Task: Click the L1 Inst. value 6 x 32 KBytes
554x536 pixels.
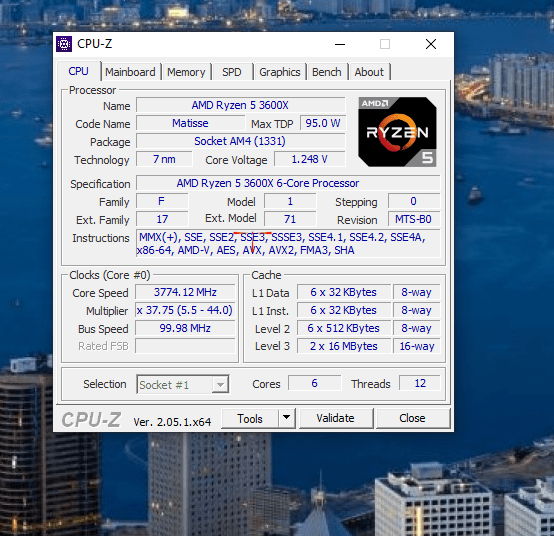Action: click(344, 311)
